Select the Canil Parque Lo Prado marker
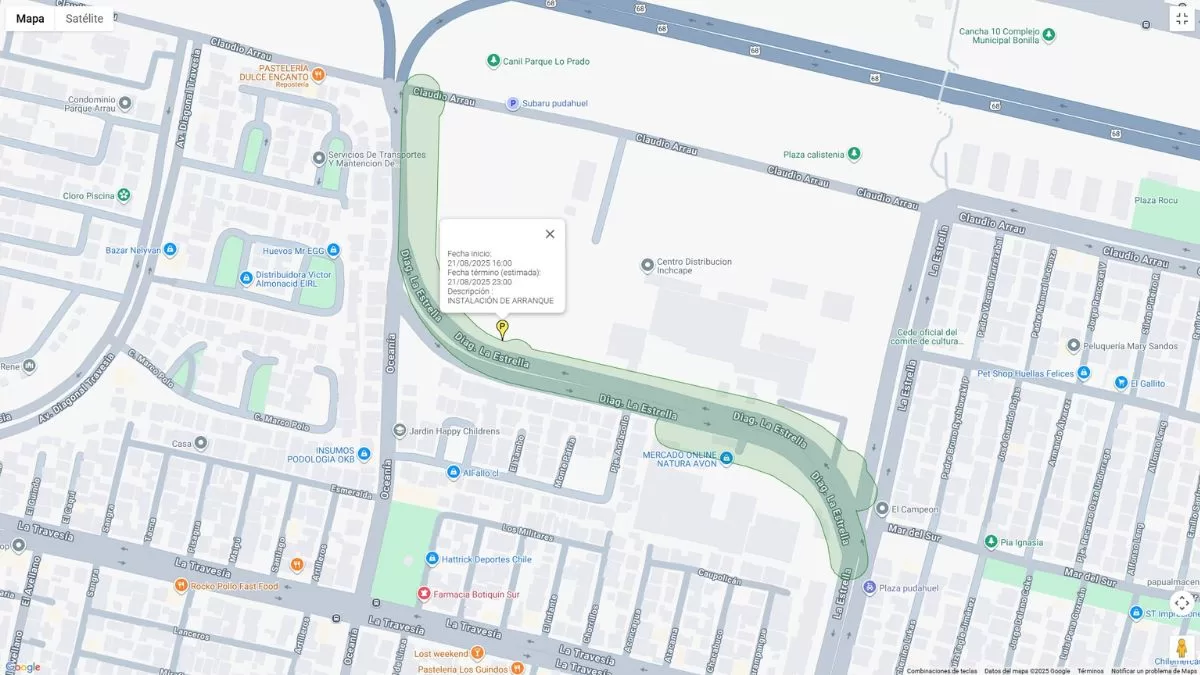1200x675 pixels. tap(493, 61)
